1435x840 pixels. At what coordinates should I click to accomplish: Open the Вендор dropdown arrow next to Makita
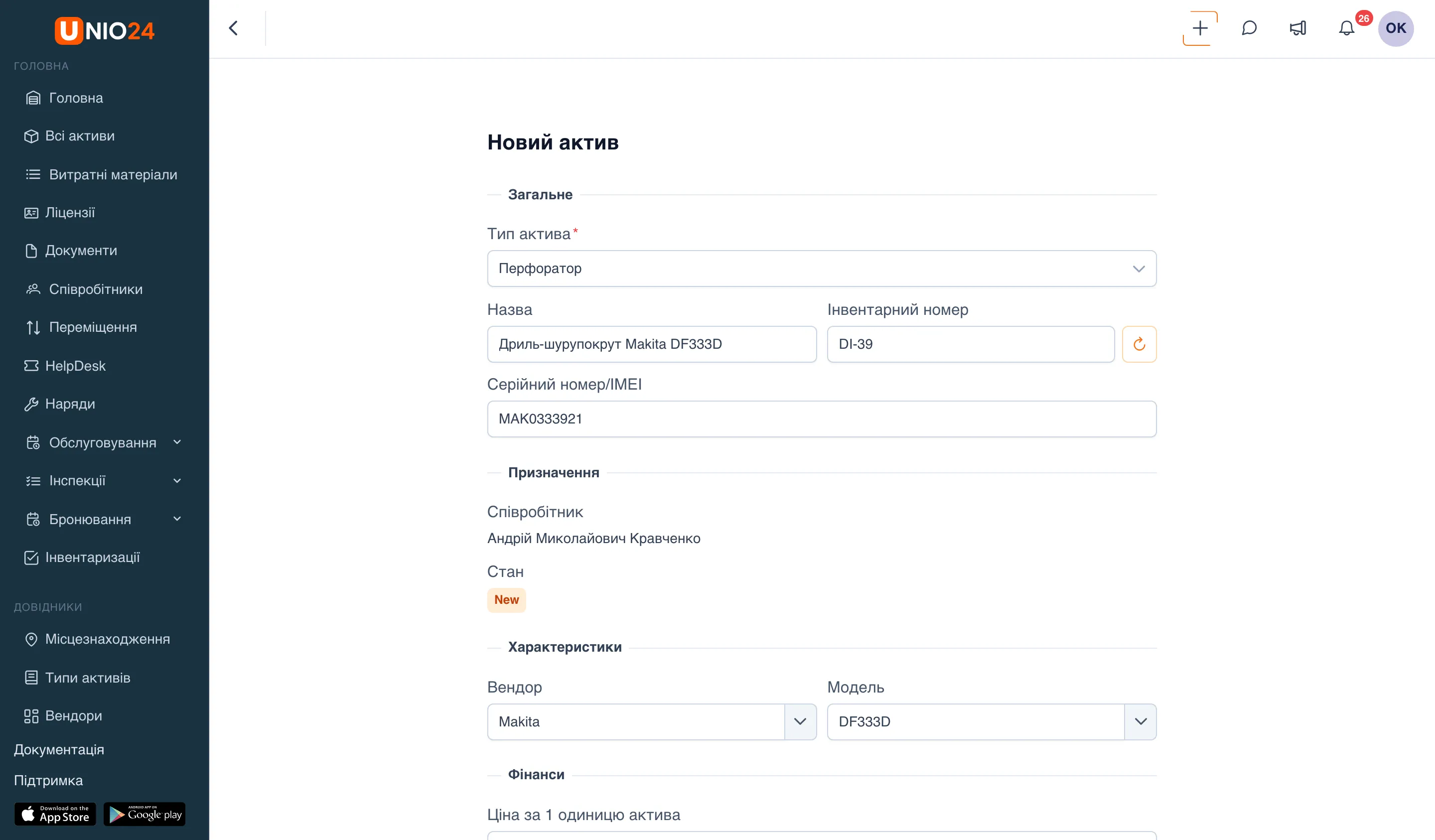(800, 721)
